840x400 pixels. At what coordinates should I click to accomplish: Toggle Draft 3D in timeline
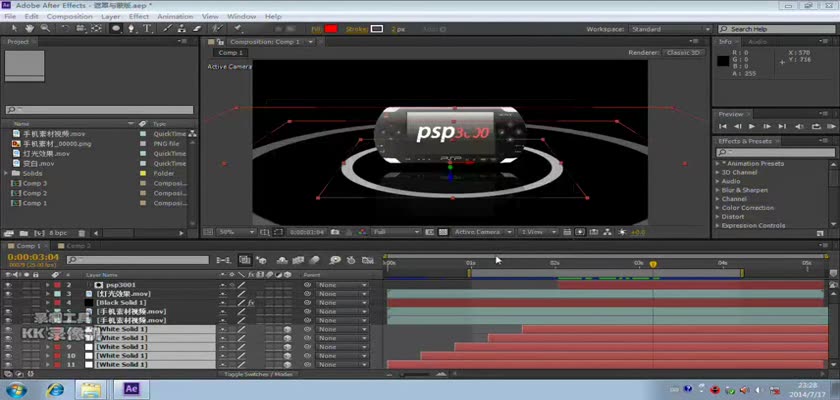262,260
